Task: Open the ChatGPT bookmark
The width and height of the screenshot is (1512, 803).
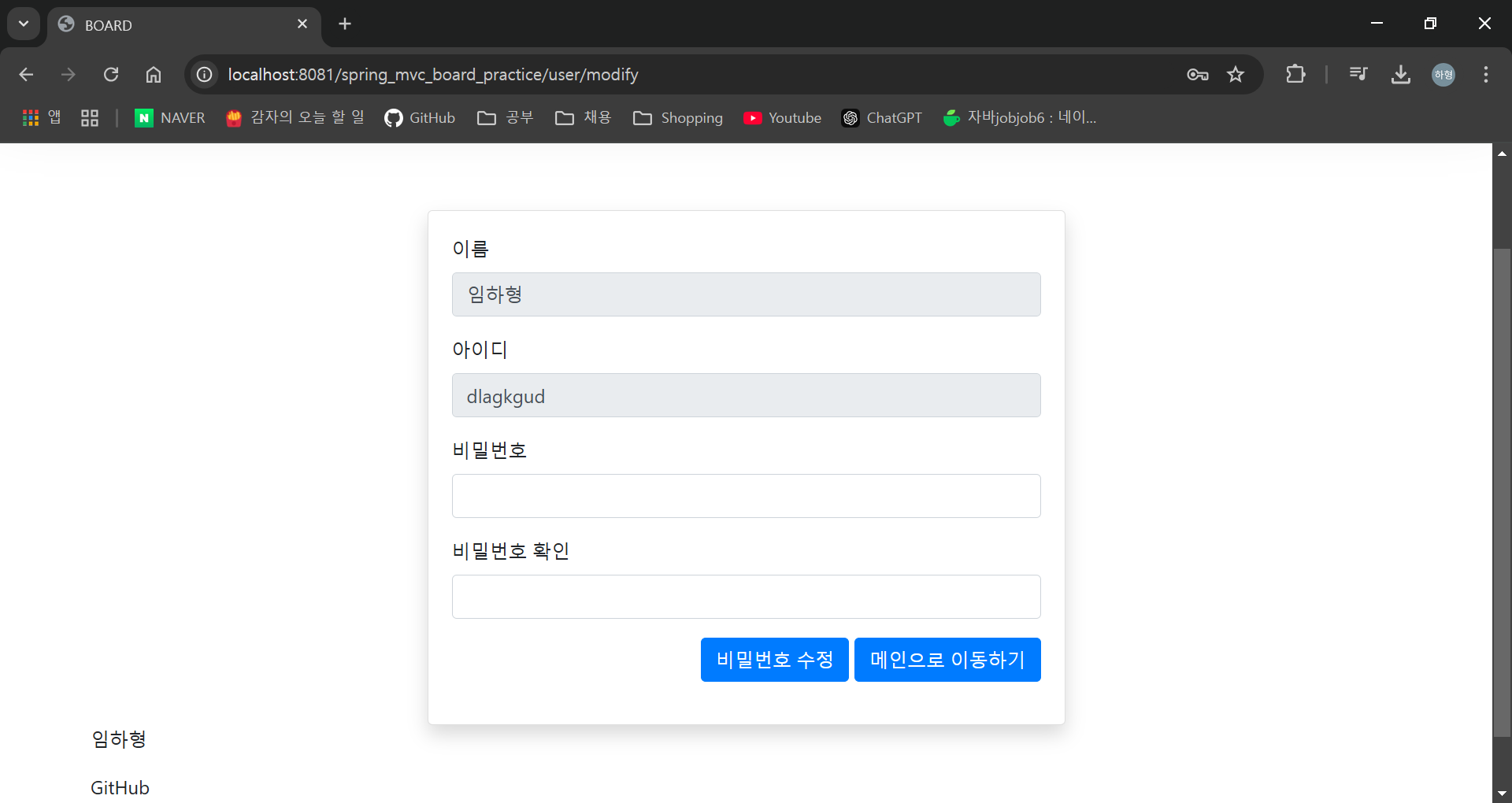Action: [882, 118]
